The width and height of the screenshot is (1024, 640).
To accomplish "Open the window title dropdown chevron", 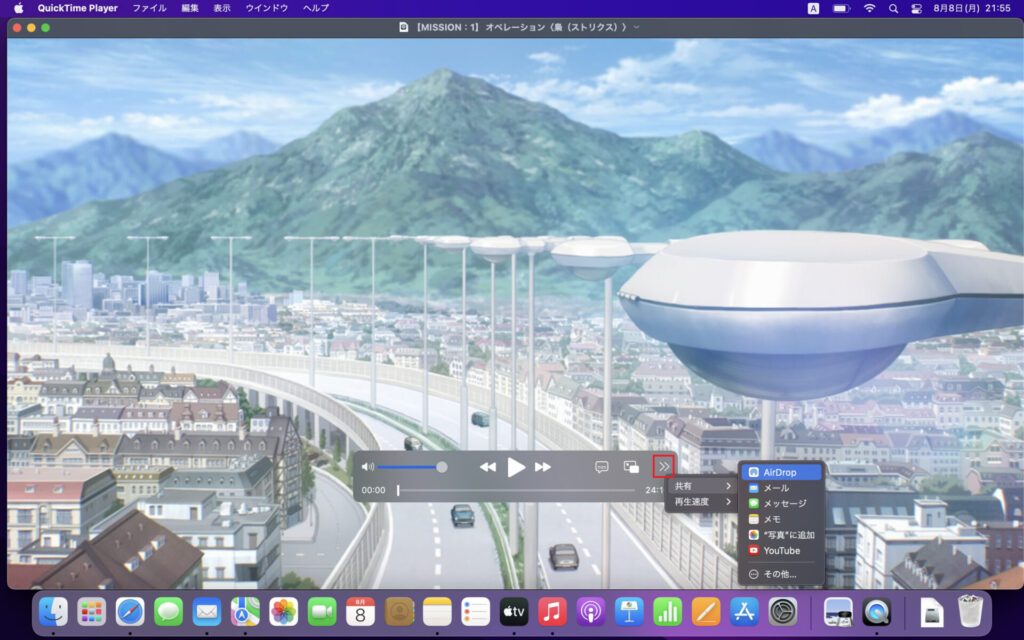I will [637, 27].
